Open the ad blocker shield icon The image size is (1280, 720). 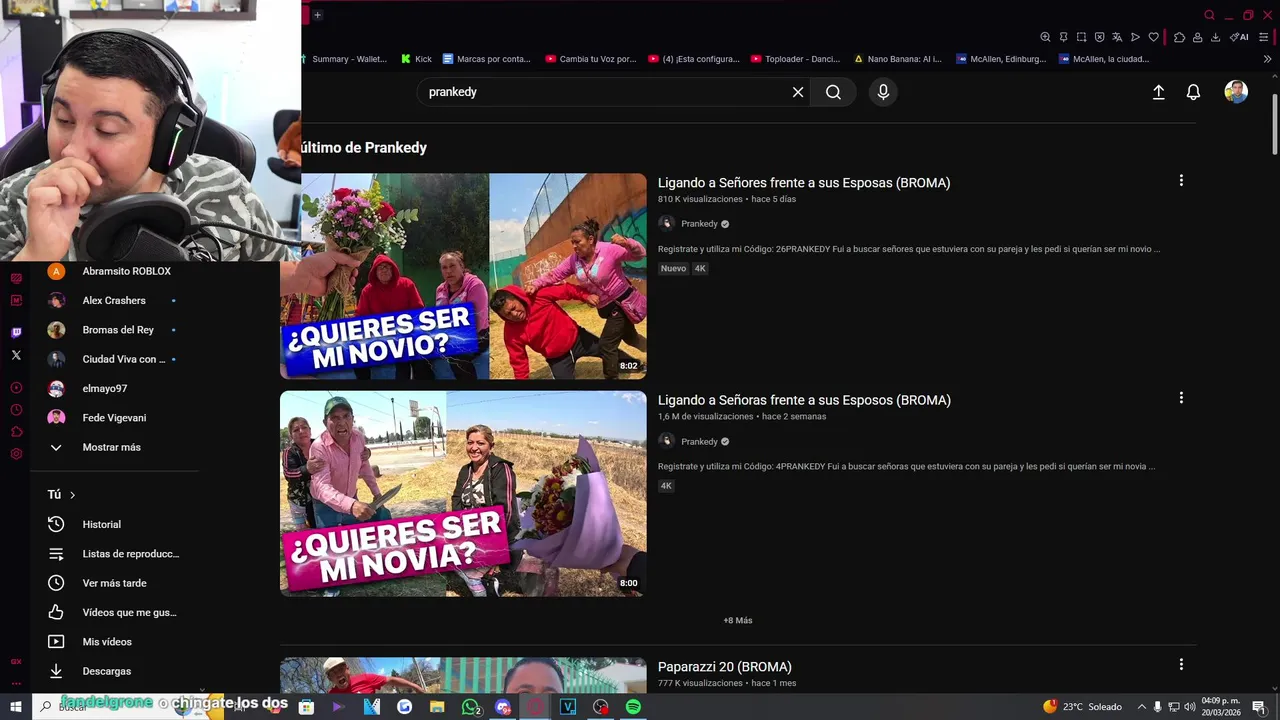(1099, 37)
